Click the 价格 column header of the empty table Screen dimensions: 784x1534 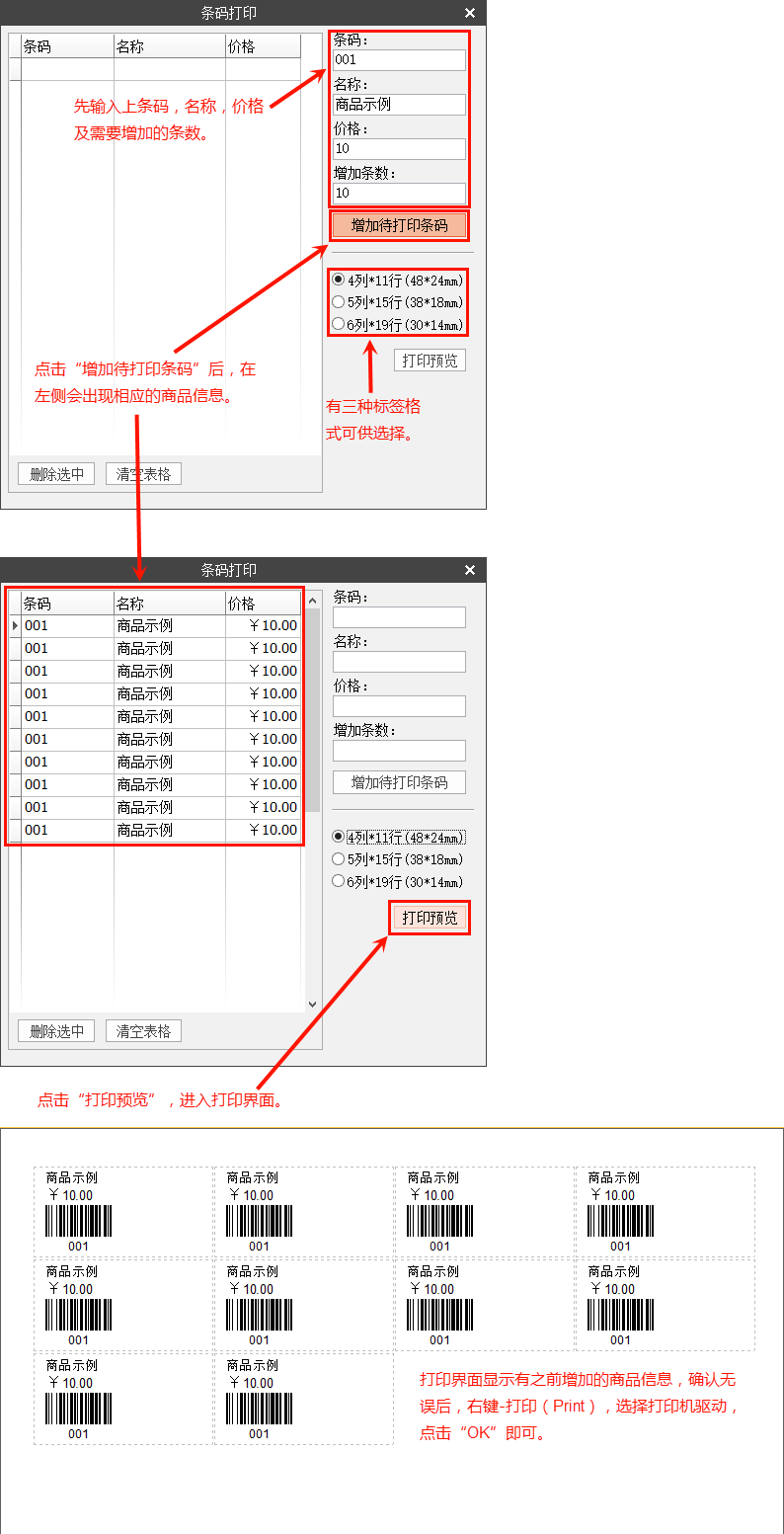[263, 46]
